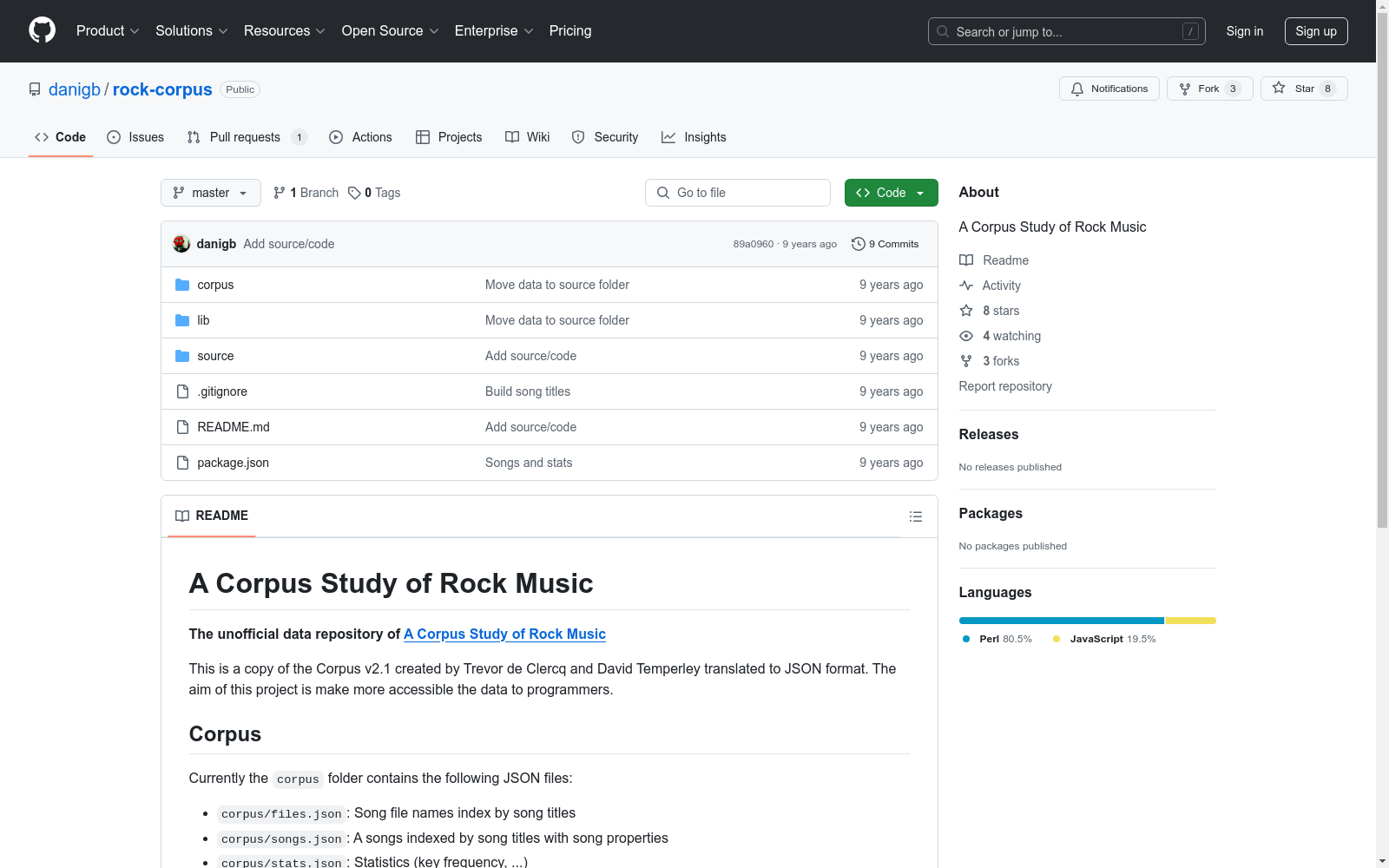Open the corpus folder icon
This screenshot has height=868, width=1389.
pyautogui.click(x=182, y=285)
